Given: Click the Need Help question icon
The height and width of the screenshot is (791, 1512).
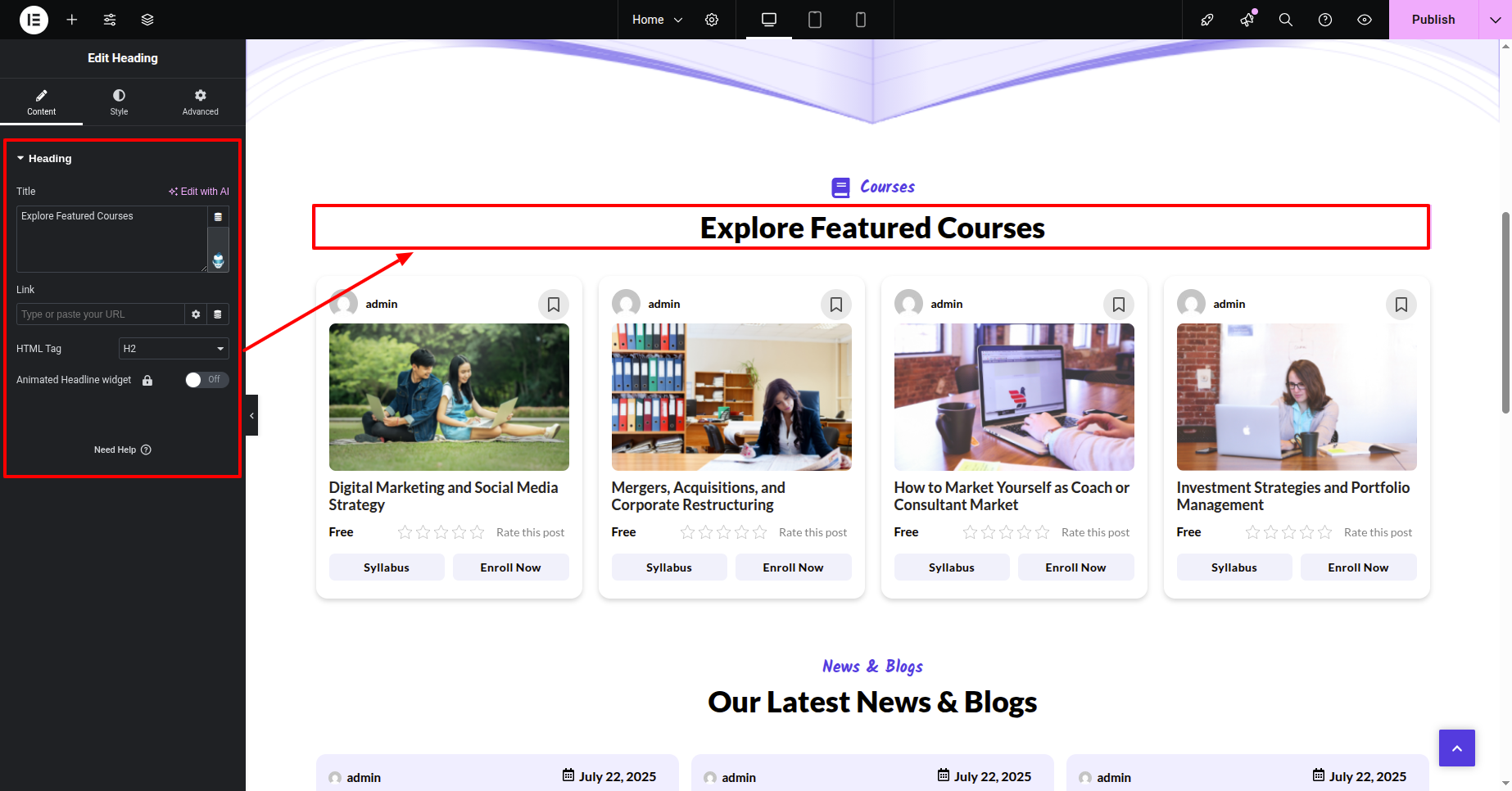Looking at the screenshot, I should pyautogui.click(x=146, y=450).
